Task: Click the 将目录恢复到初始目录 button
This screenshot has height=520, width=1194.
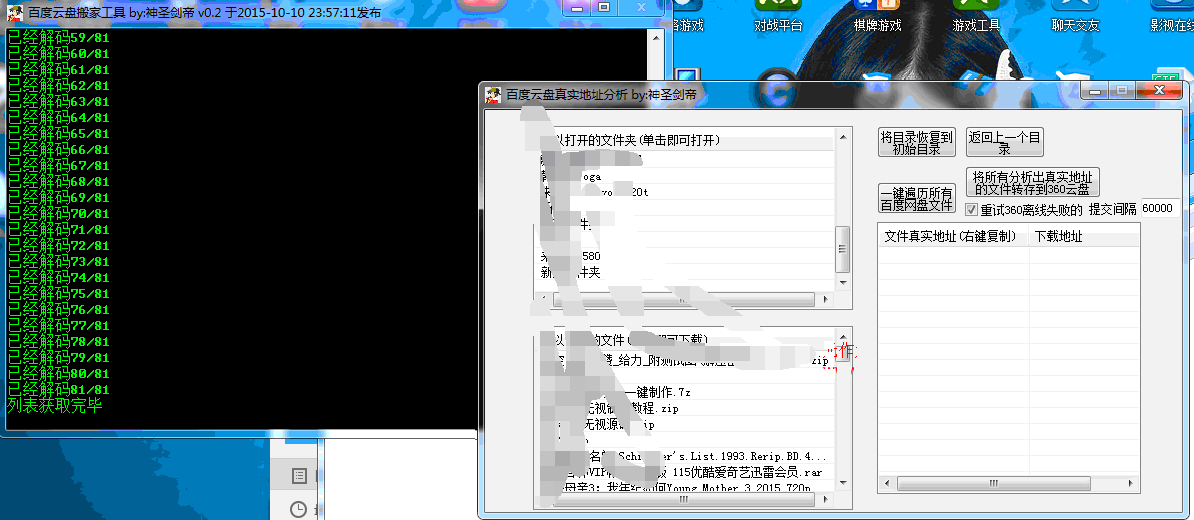Action: tap(916, 142)
